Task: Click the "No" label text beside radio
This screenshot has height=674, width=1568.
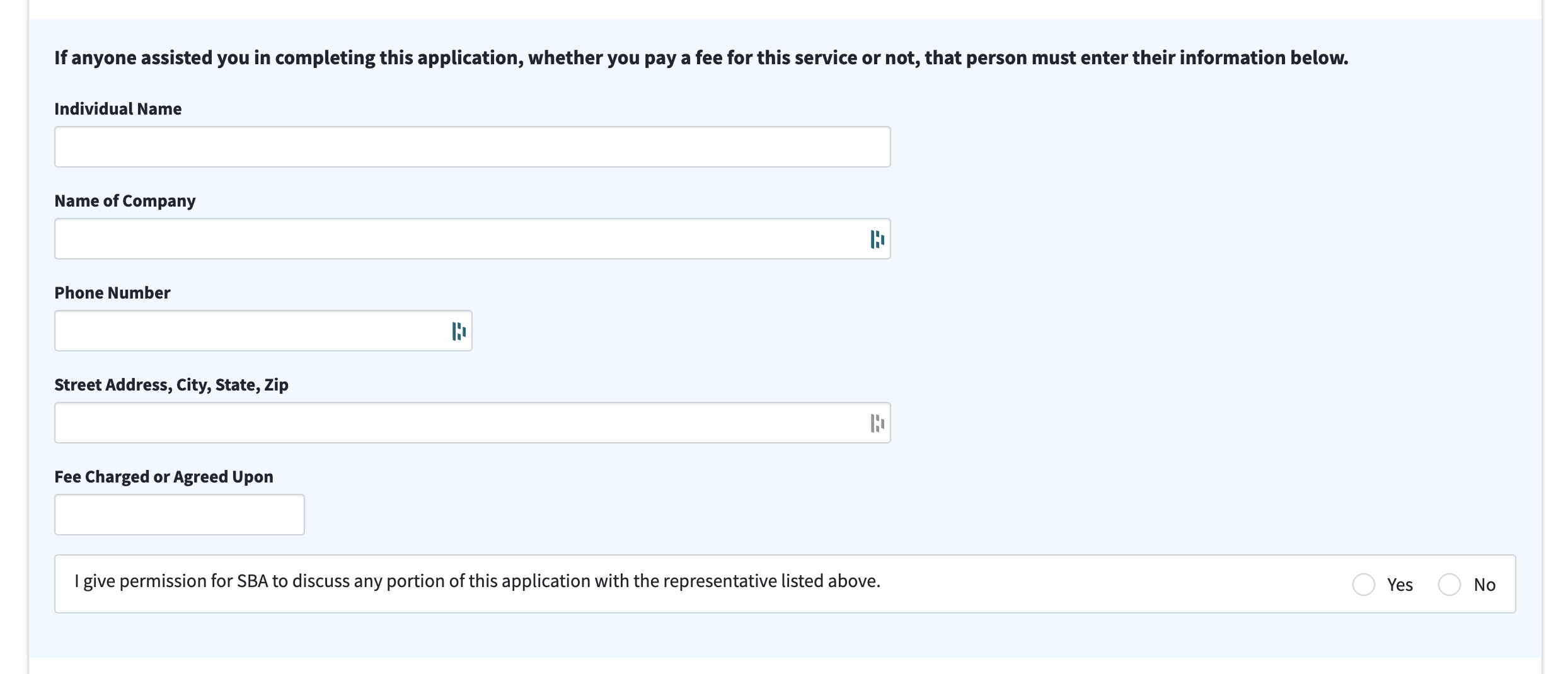Action: click(1484, 585)
